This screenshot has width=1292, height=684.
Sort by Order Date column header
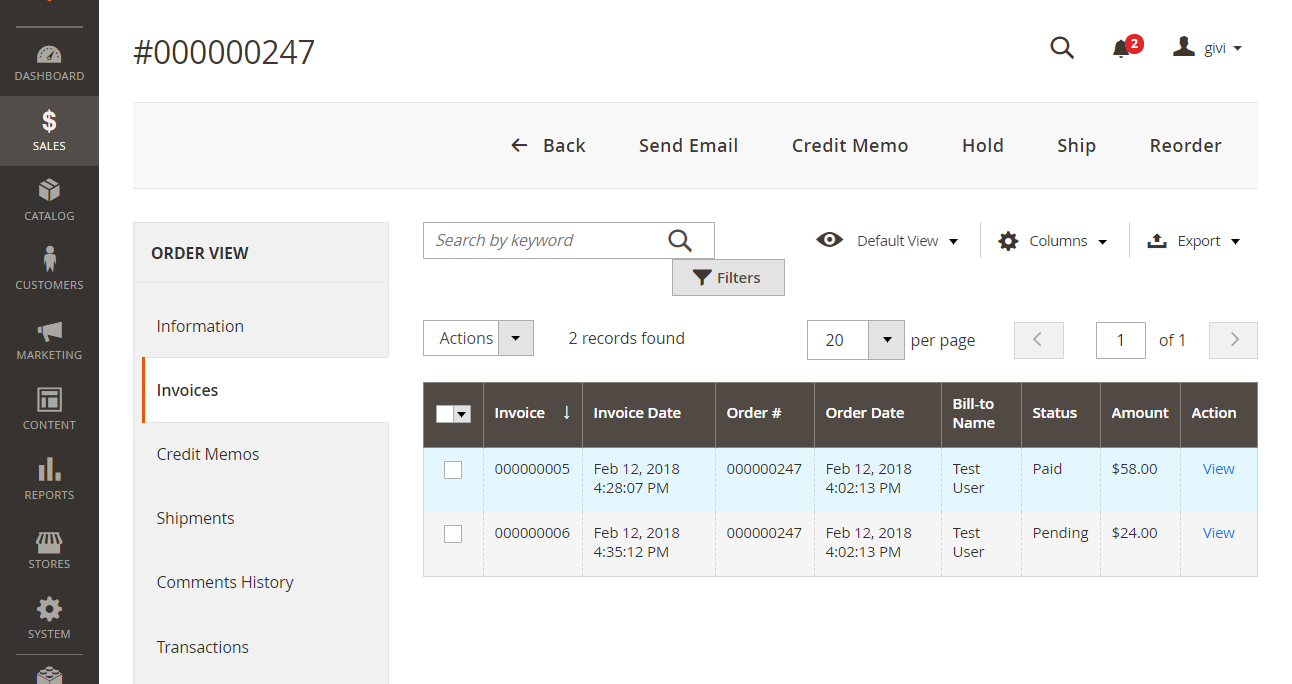coord(877,414)
